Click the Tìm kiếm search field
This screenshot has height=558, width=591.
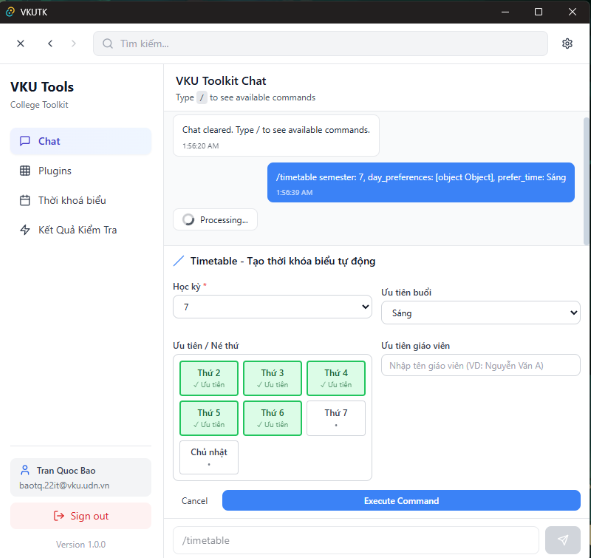(320, 44)
